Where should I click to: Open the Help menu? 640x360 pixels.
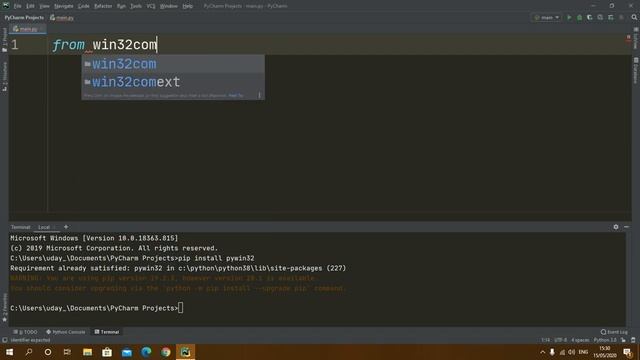[x=187, y=6]
